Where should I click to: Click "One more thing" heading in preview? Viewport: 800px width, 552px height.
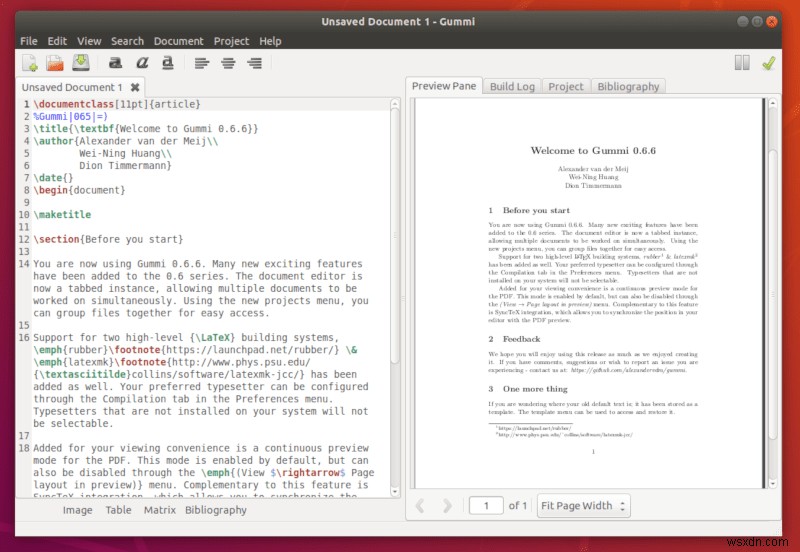click(x=535, y=389)
